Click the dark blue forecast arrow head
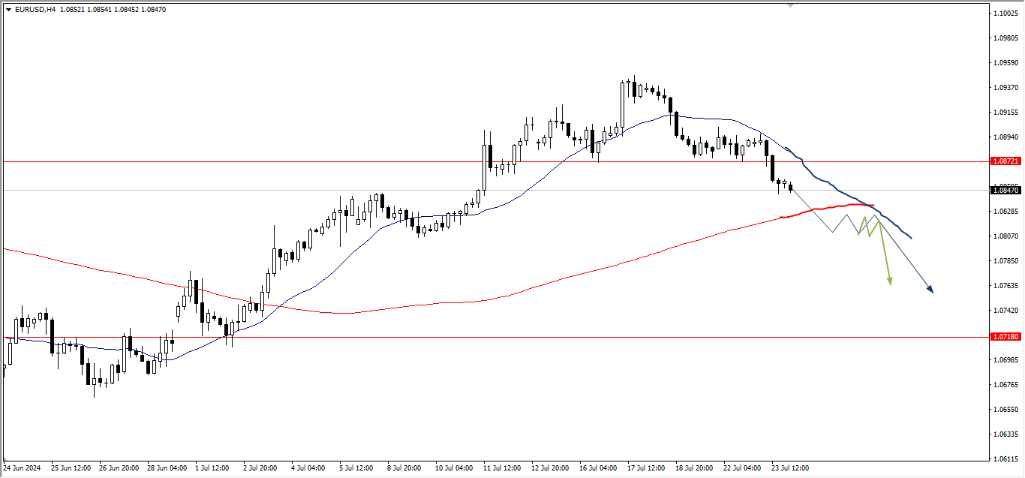 point(929,289)
